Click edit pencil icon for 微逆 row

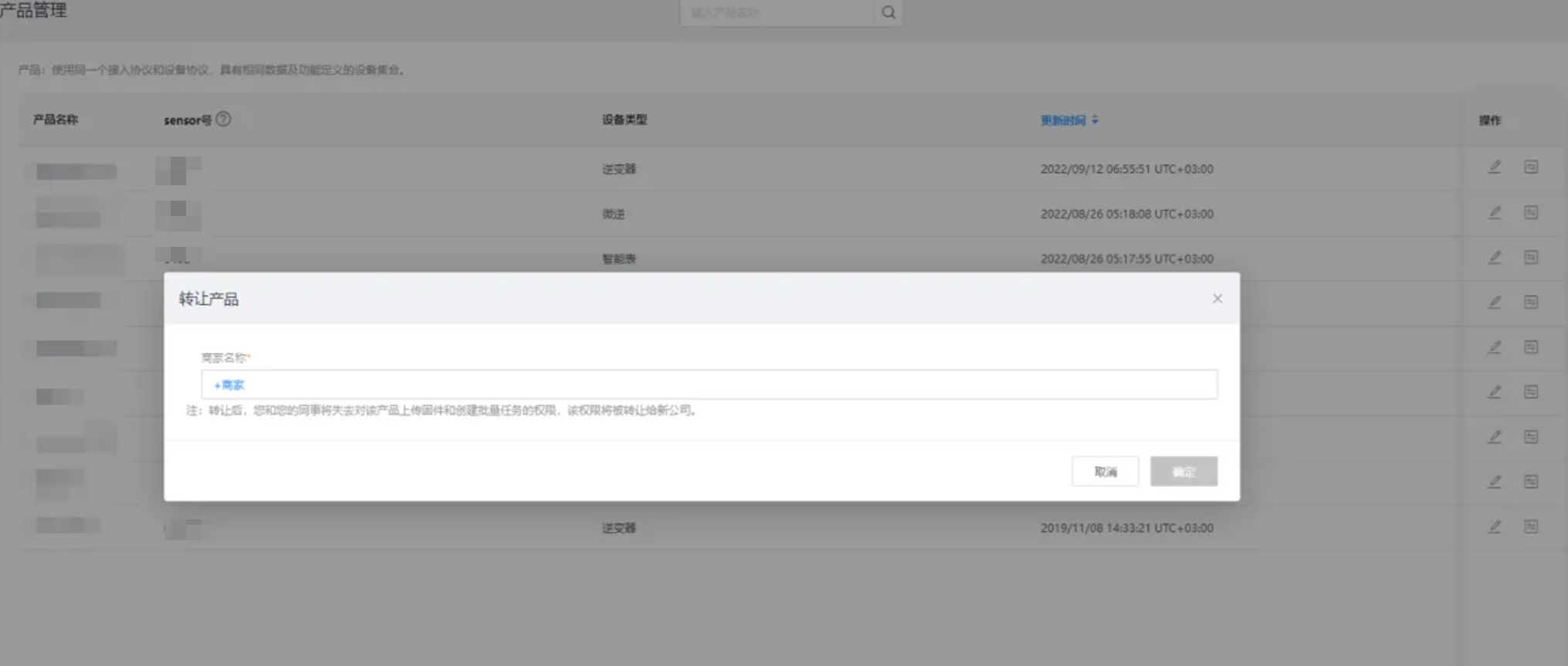pos(1495,213)
